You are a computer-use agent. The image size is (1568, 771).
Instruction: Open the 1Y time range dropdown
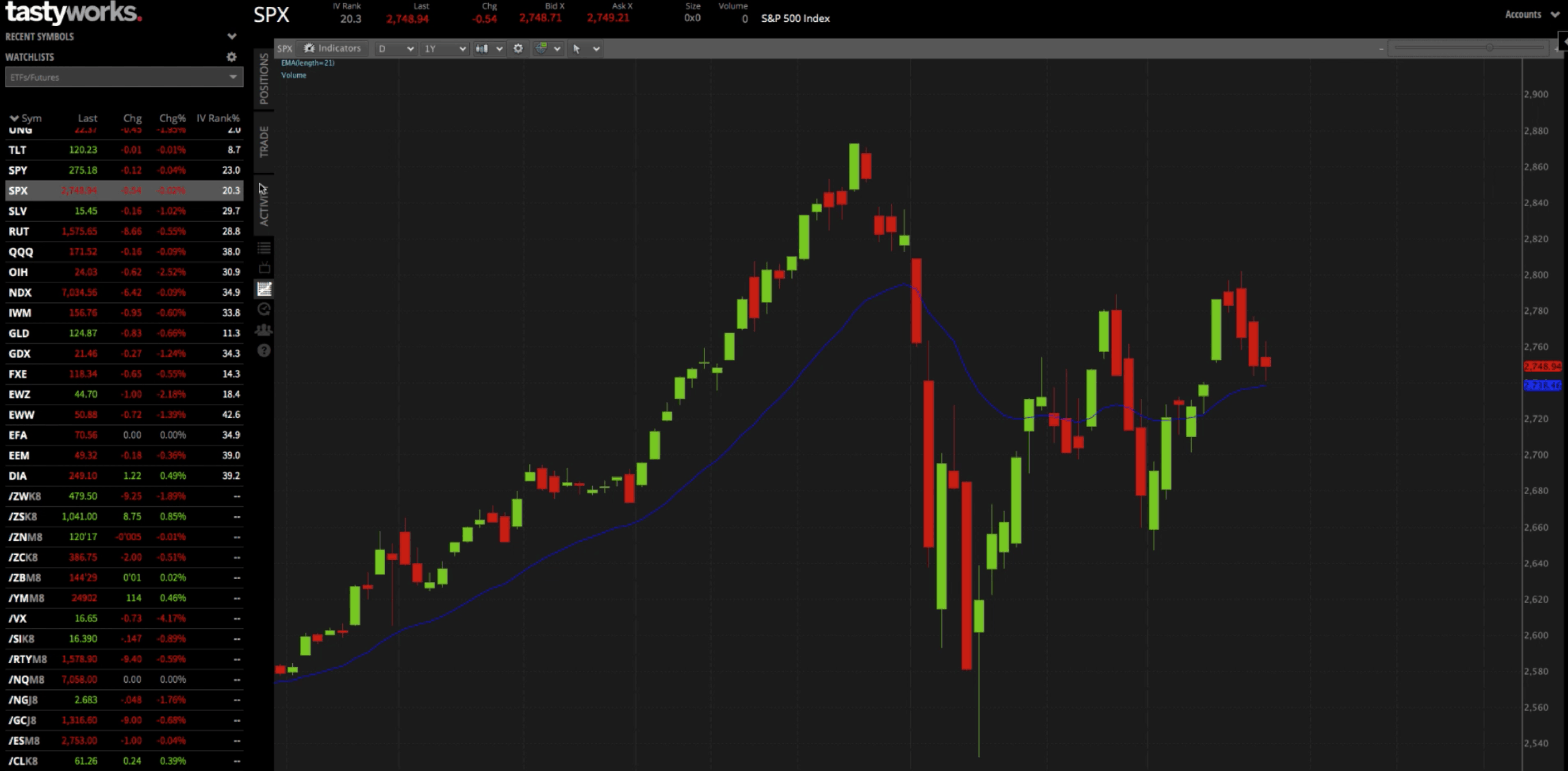(x=445, y=48)
